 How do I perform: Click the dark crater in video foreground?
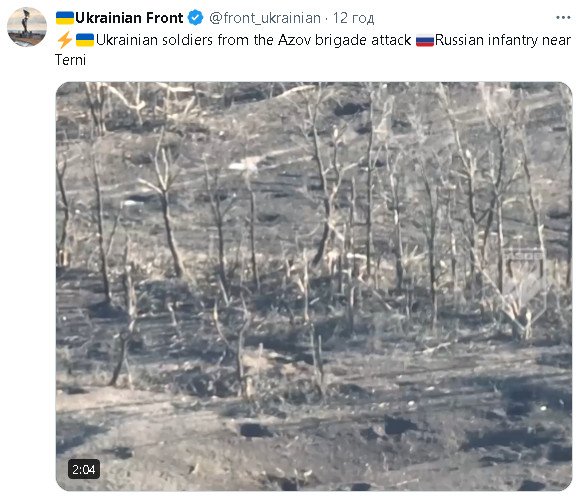pos(254,430)
